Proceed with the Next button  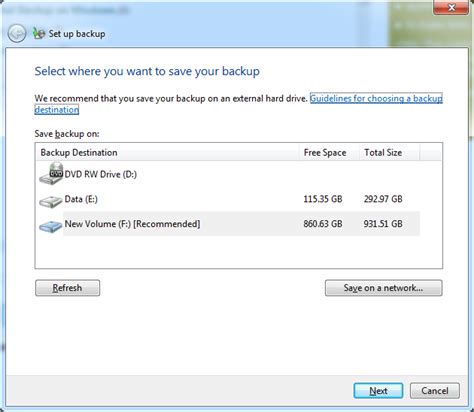(x=378, y=391)
